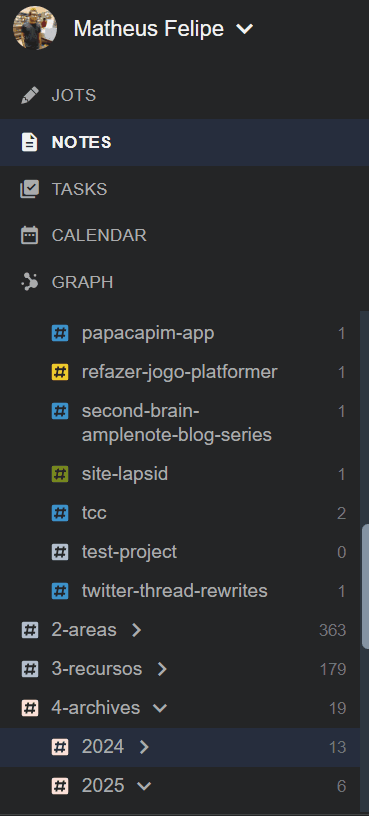This screenshot has height=816, width=369.
Task: Collapse the 4-archives tag chevron
Action: pyautogui.click(x=160, y=708)
